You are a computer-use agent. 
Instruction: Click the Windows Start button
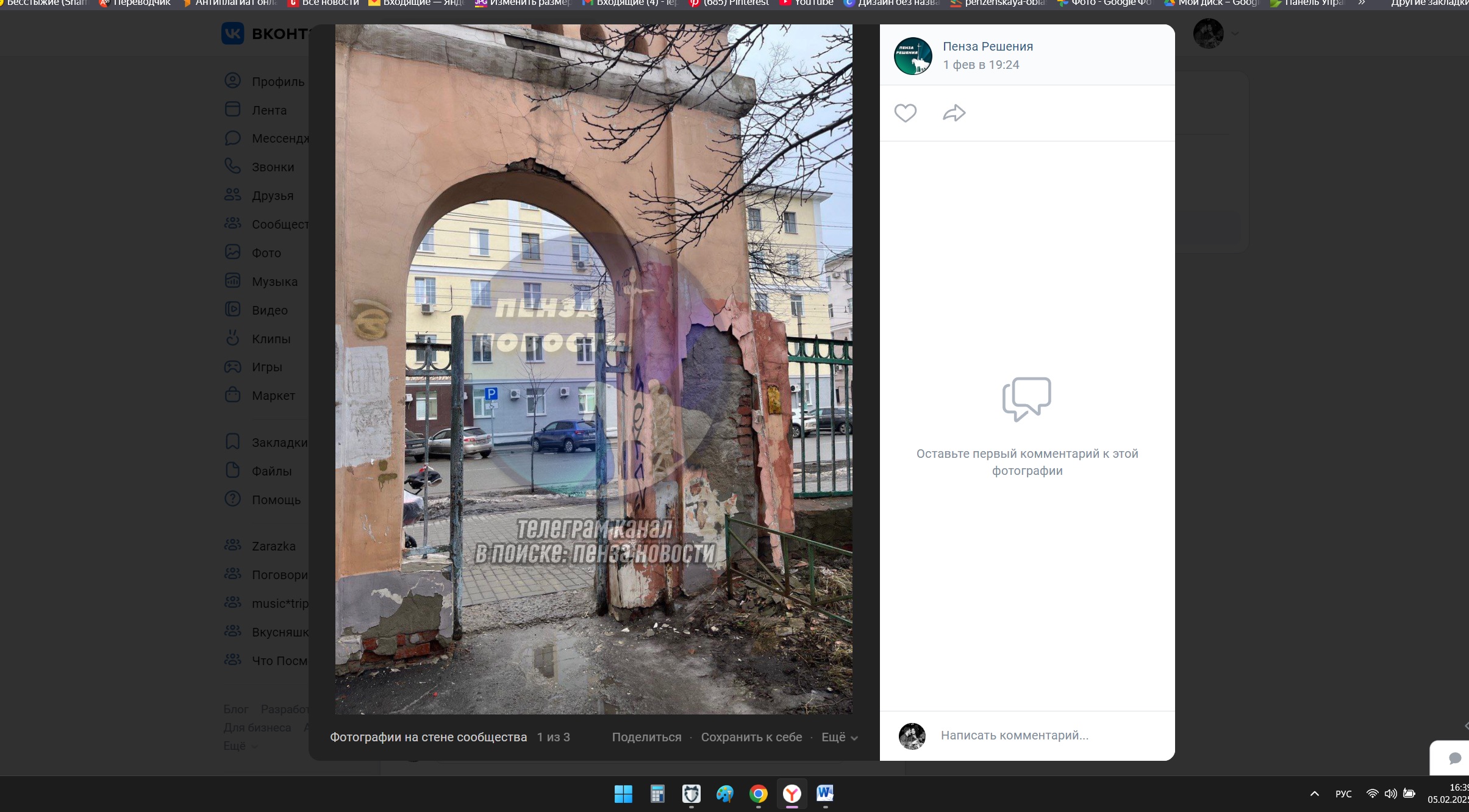pos(623,794)
